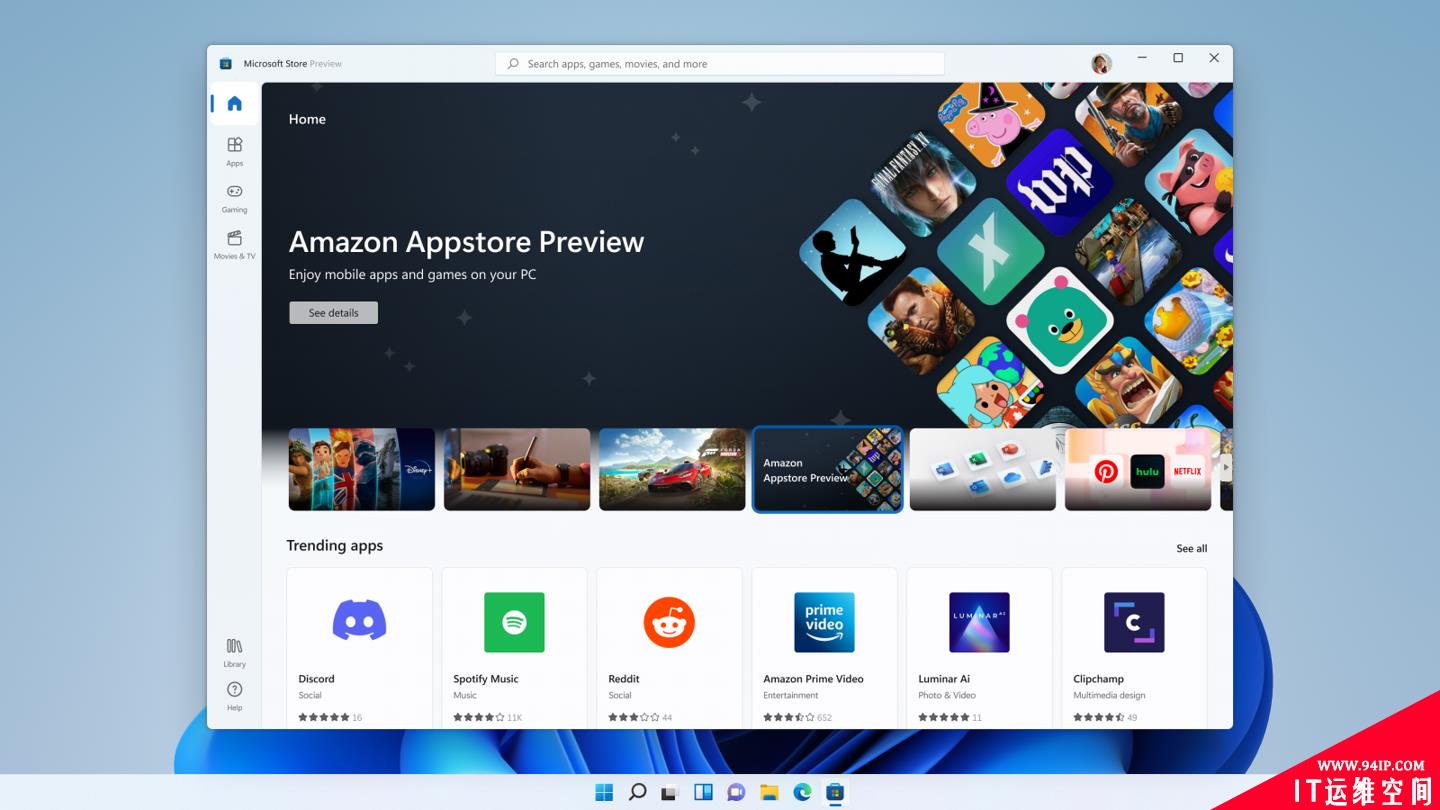Click the Amazon Prime Video title text

813,679
